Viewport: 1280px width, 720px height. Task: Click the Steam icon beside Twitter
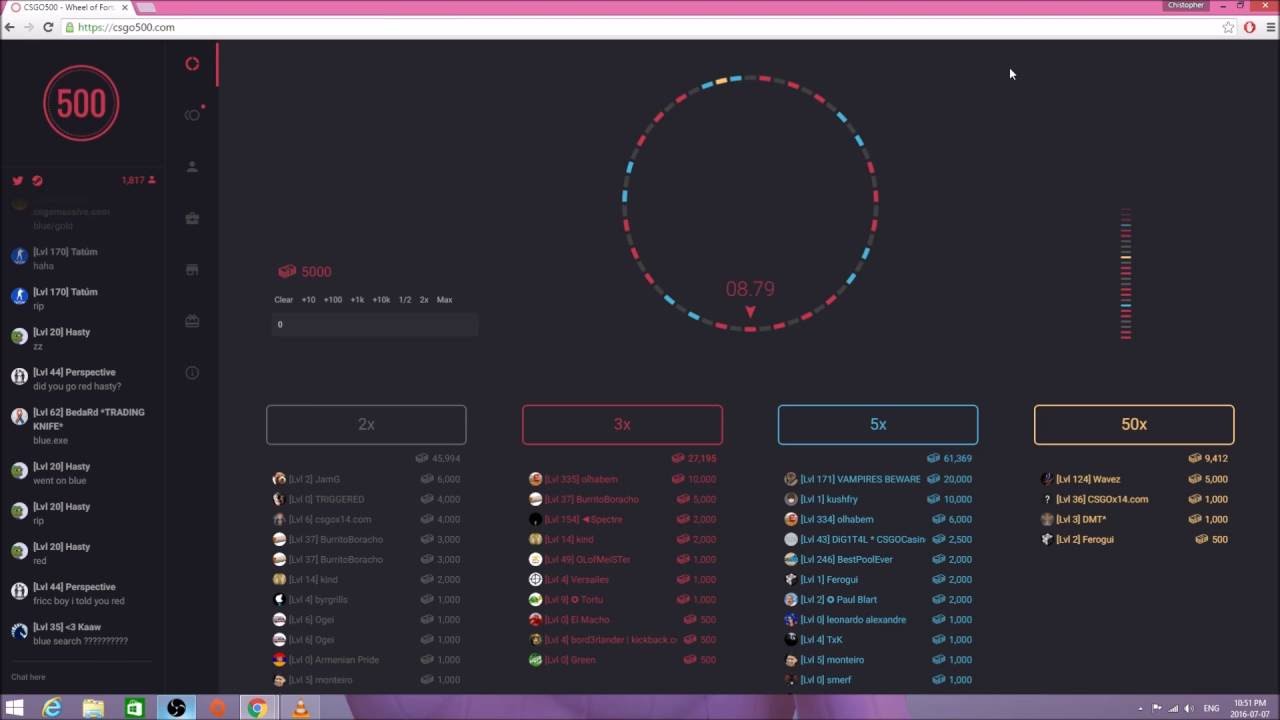[x=37, y=181]
